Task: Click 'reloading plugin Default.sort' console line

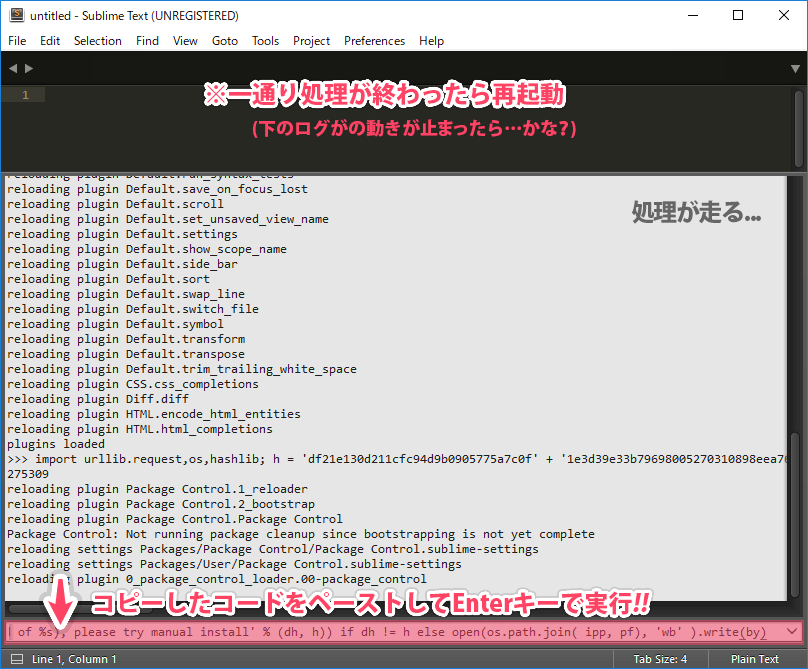Action: coord(108,279)
